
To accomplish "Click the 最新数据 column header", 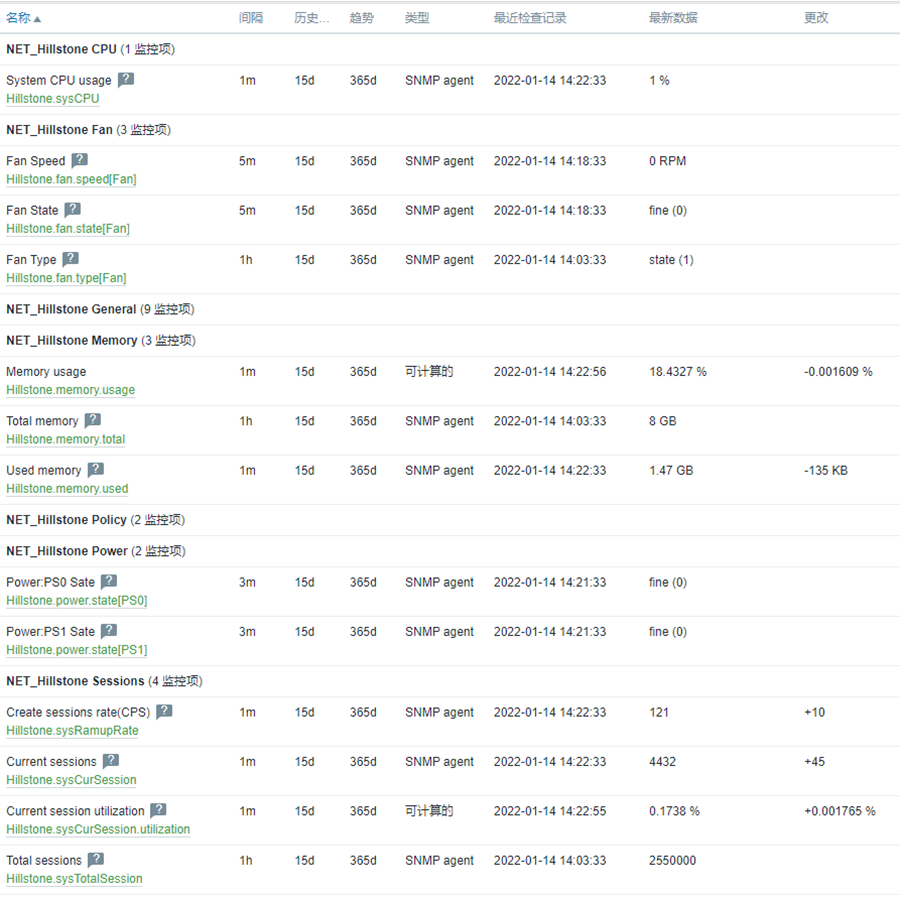I will [673, 18].
